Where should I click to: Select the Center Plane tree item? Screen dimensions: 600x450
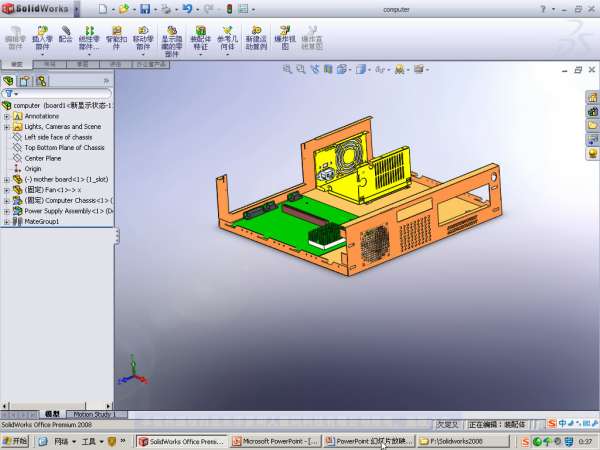tap(42, 158)
